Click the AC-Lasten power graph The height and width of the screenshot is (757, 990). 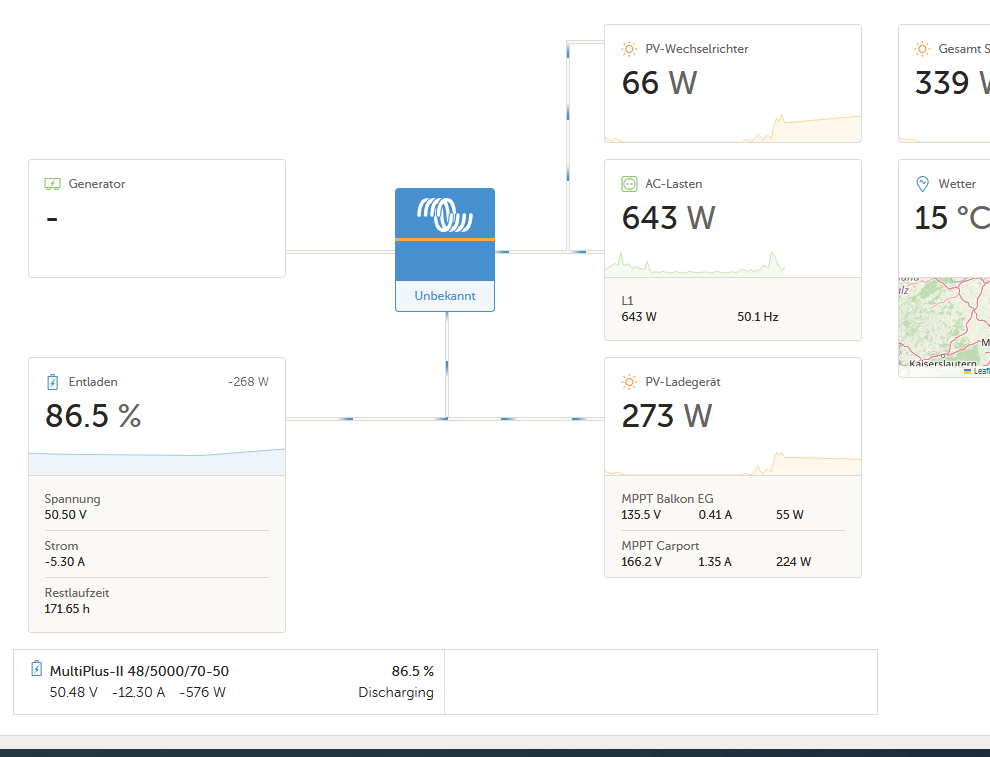pos(695,264)
